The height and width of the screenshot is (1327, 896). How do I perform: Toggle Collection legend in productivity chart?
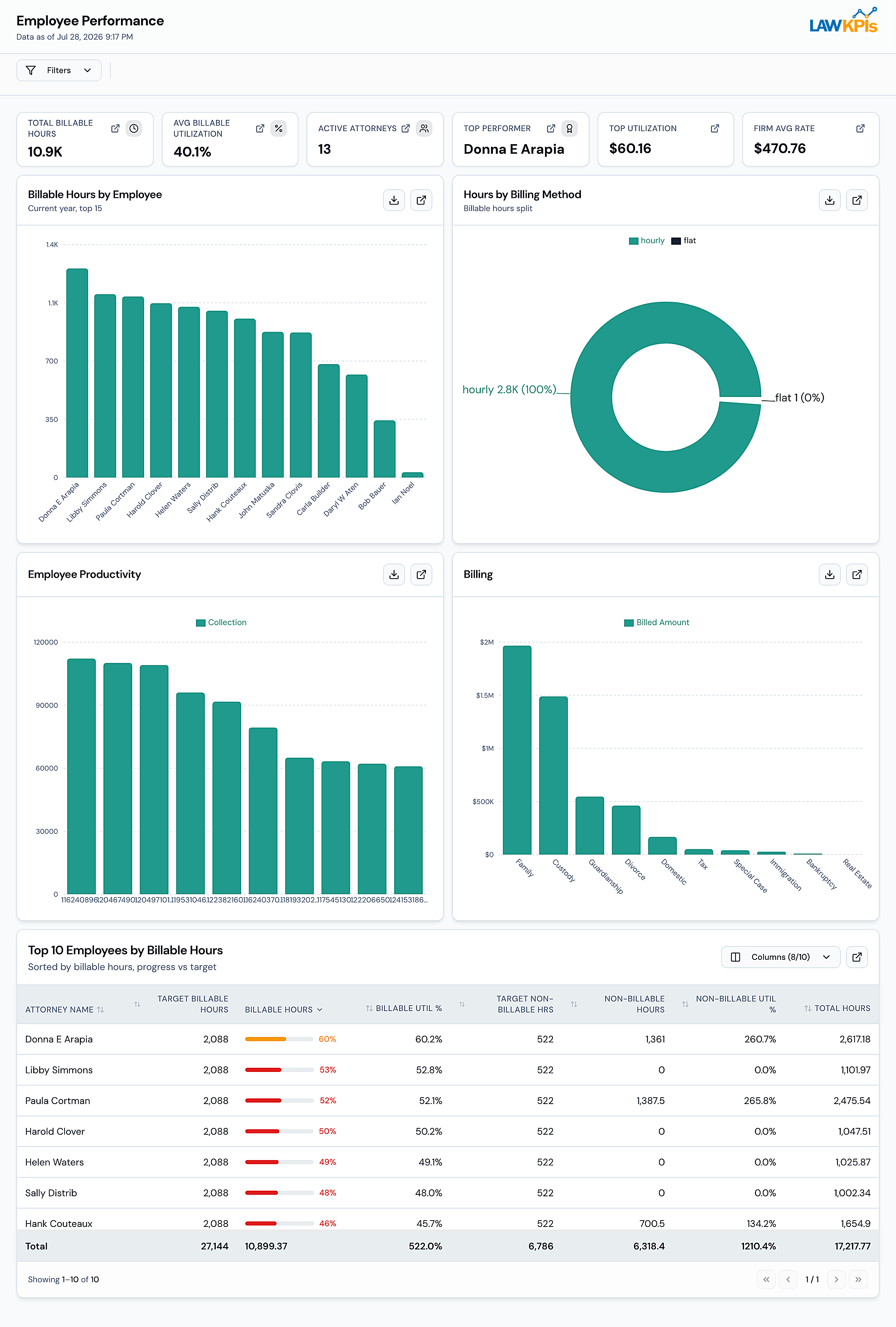pos(221,622)
